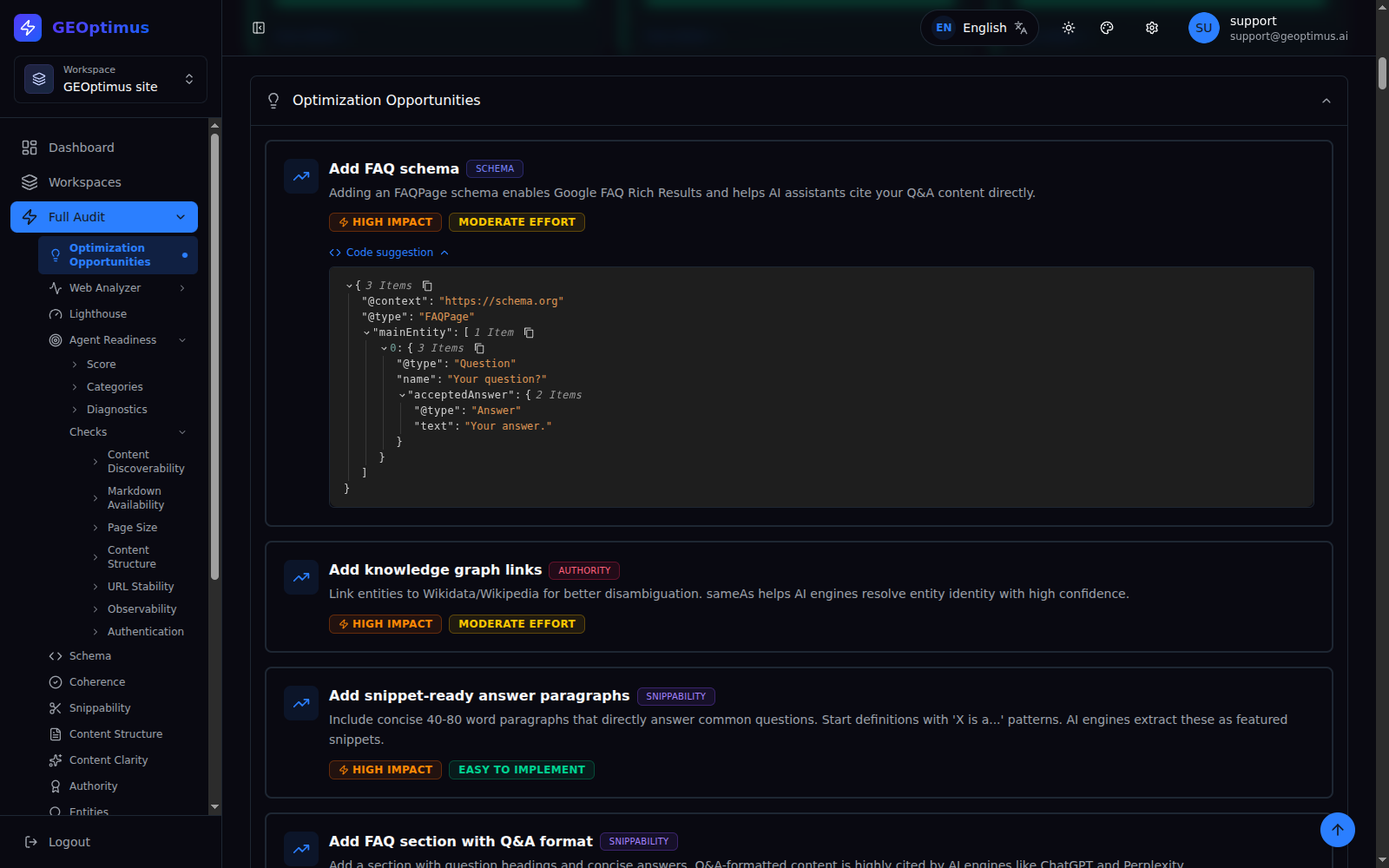Go to Snippability section
The height and width of the screenshot is (868, 1389).
(x=118, y=708)
